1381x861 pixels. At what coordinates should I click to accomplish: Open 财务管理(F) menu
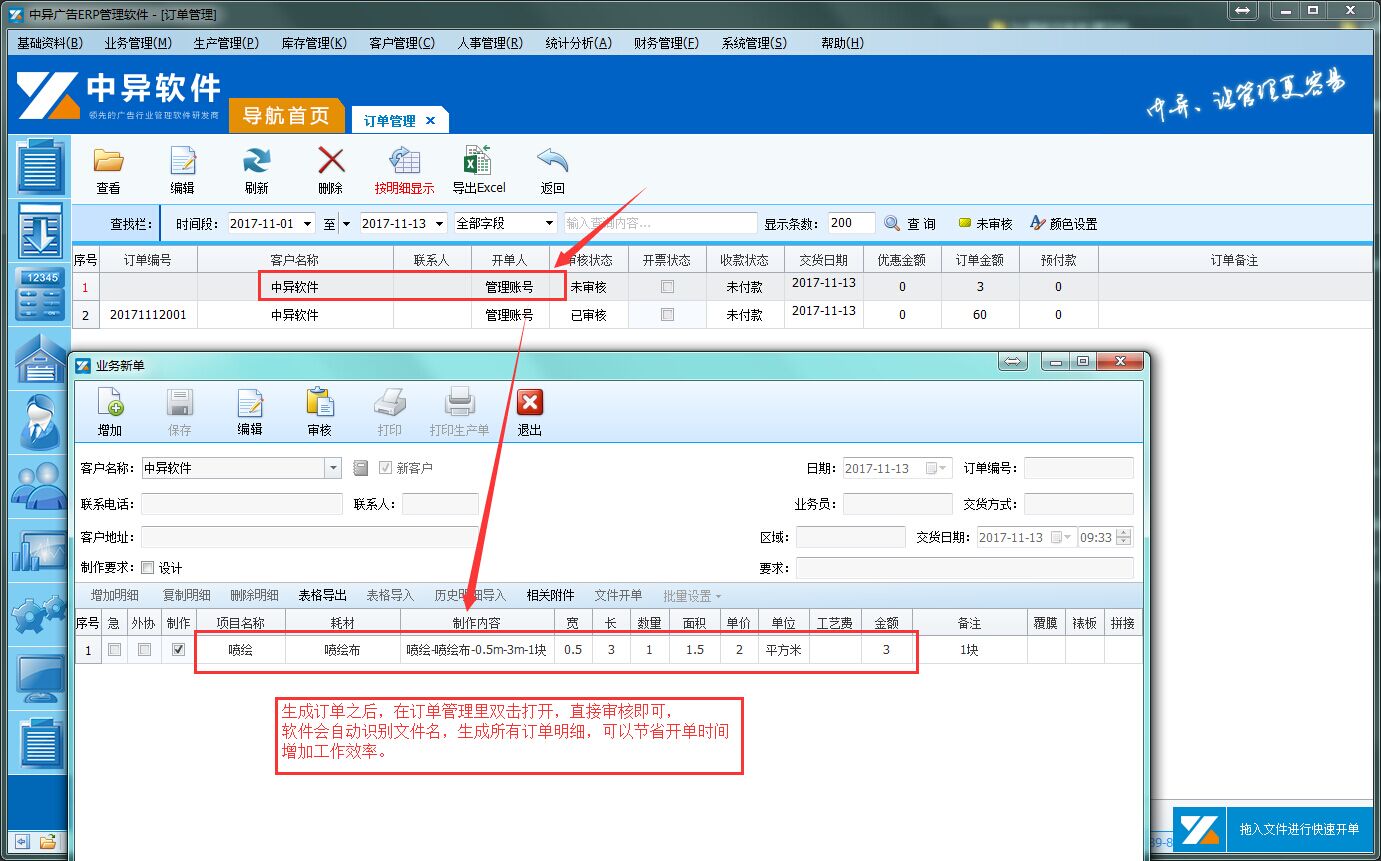click(x=667, y=43)
